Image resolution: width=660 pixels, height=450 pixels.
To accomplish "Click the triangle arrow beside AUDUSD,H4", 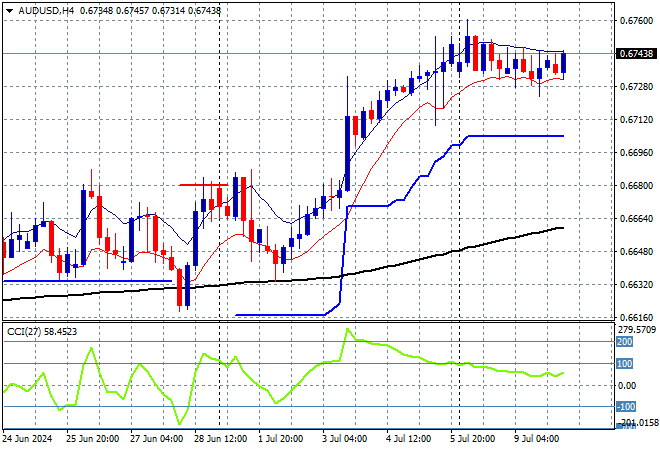I will (9, 10).
